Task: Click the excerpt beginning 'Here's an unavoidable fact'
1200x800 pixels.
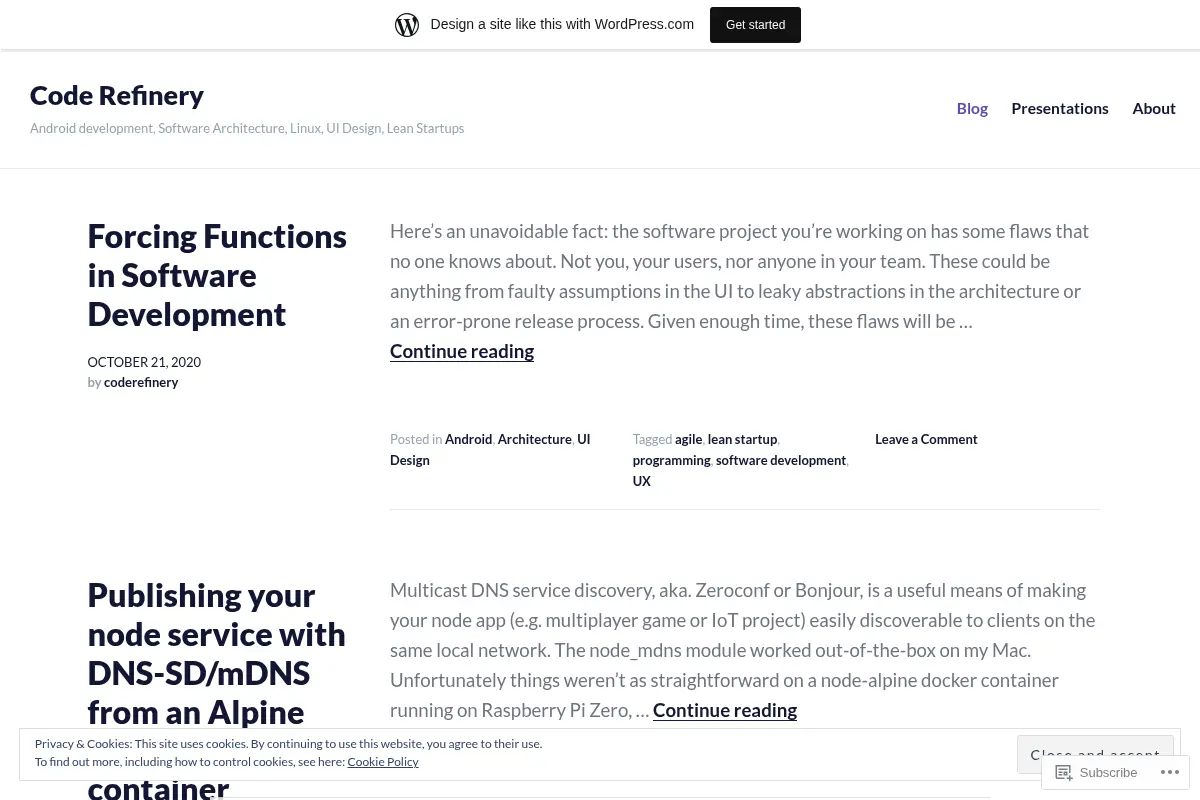Action: (739, 276)
